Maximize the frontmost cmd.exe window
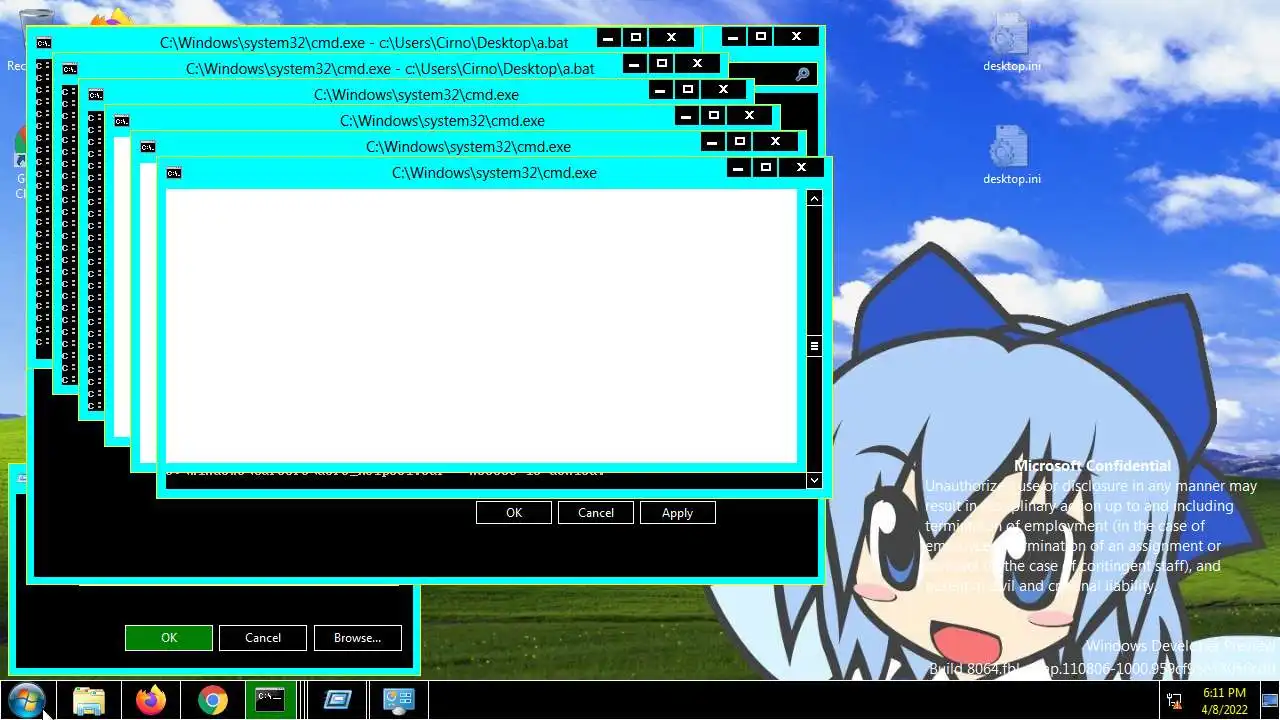The image size is (1280, 720). pos(766,168)
